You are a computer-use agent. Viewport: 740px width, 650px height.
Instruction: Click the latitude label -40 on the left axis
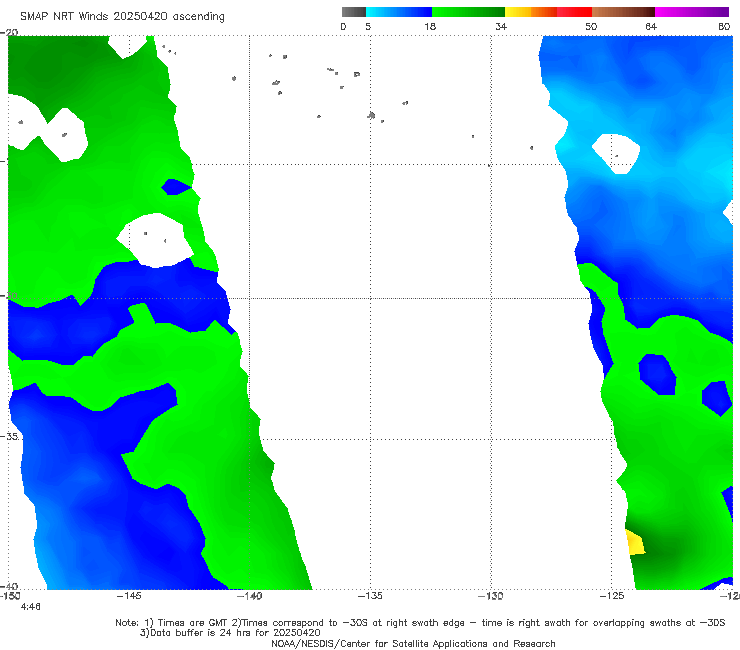(x=9, y=586)
